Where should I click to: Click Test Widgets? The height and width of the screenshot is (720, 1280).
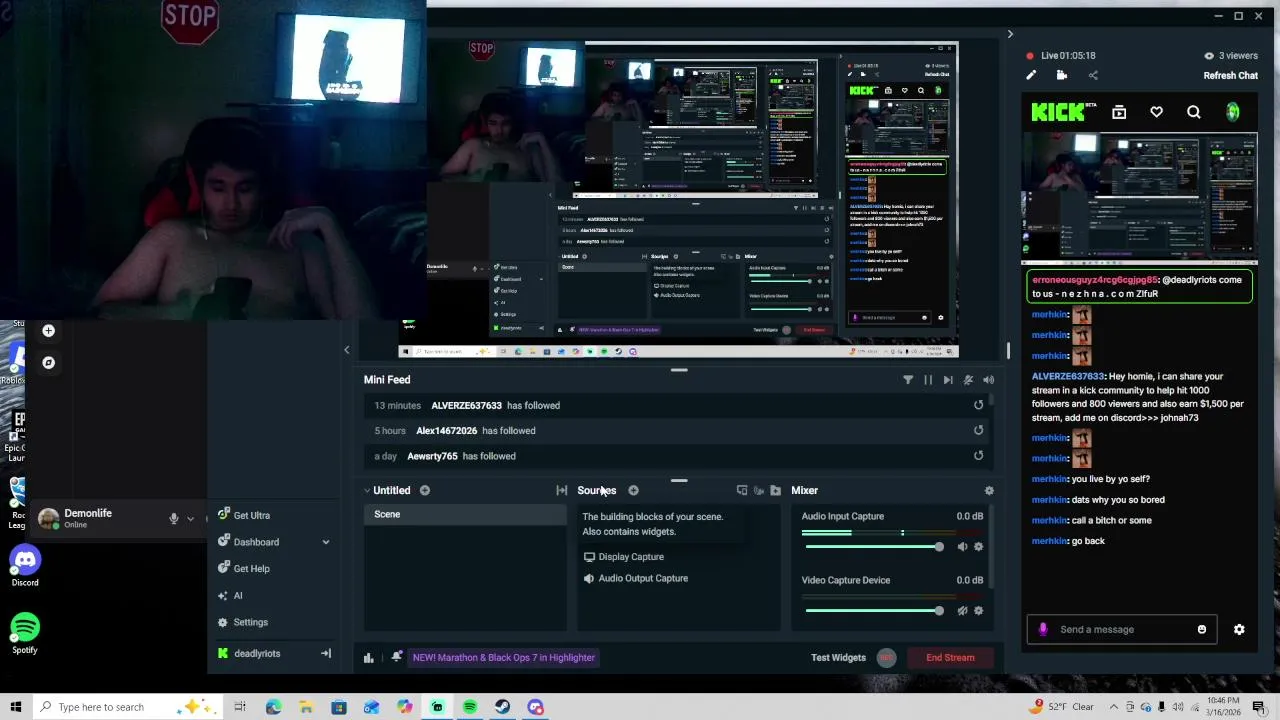coord(838,657)
